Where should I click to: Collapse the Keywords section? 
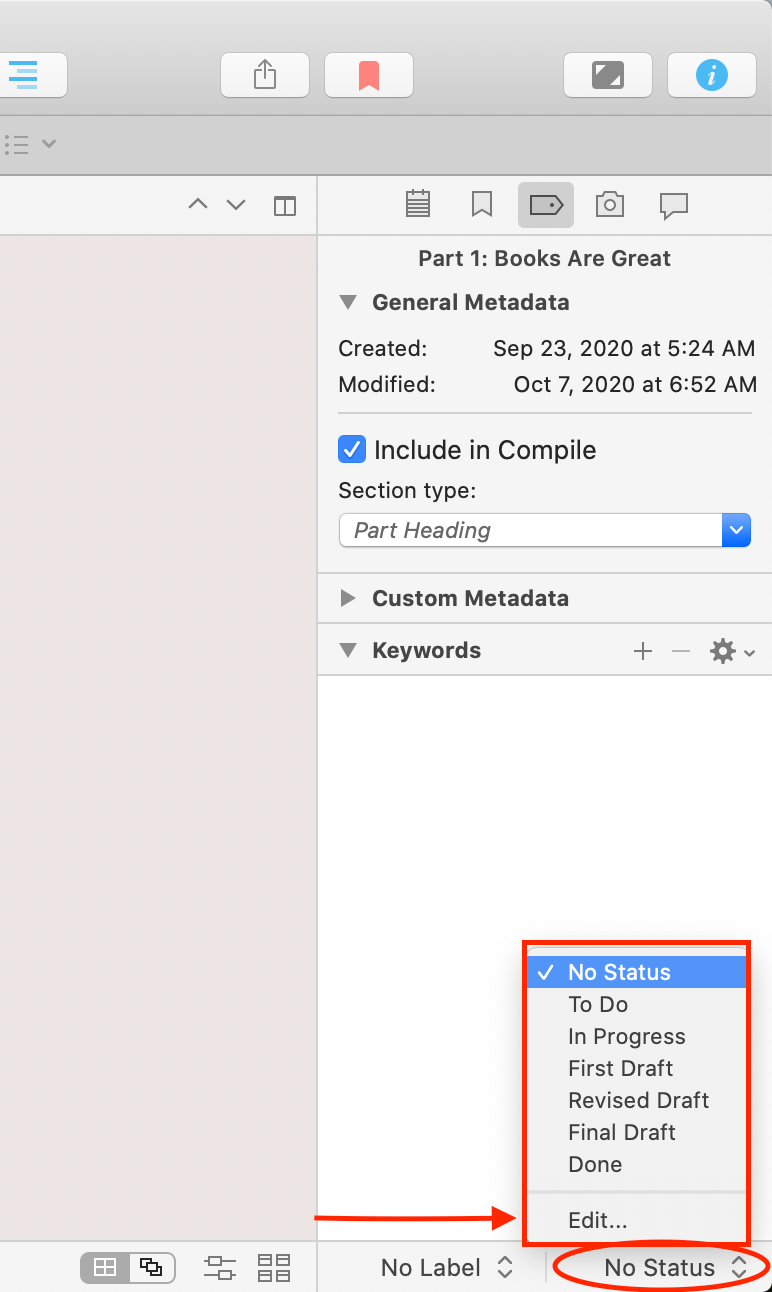tap(348, 650)
